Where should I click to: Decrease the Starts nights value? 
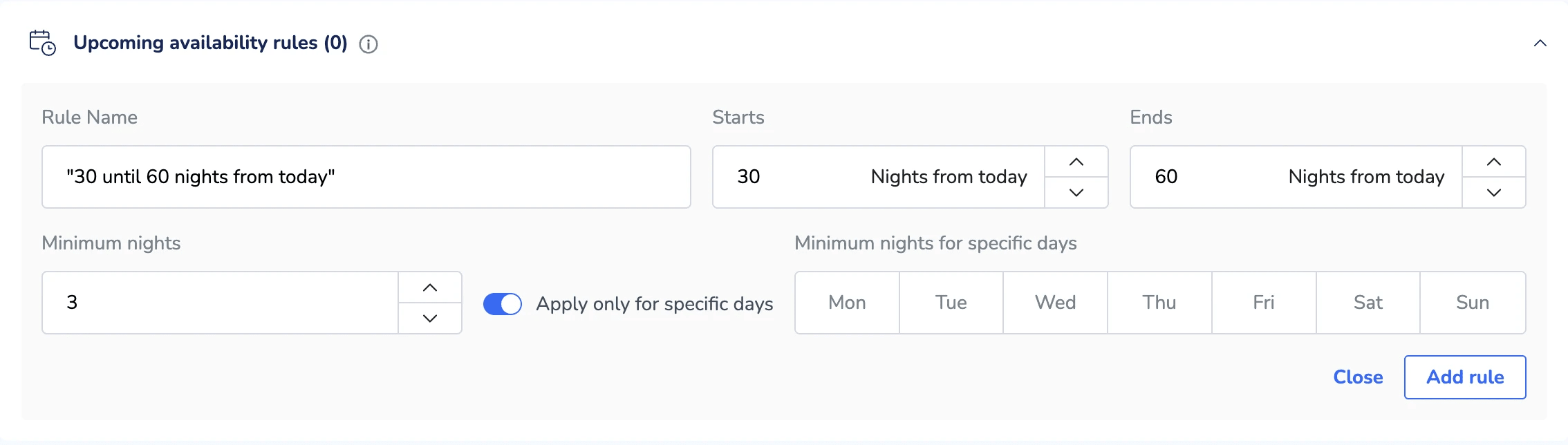[1076, 193]
